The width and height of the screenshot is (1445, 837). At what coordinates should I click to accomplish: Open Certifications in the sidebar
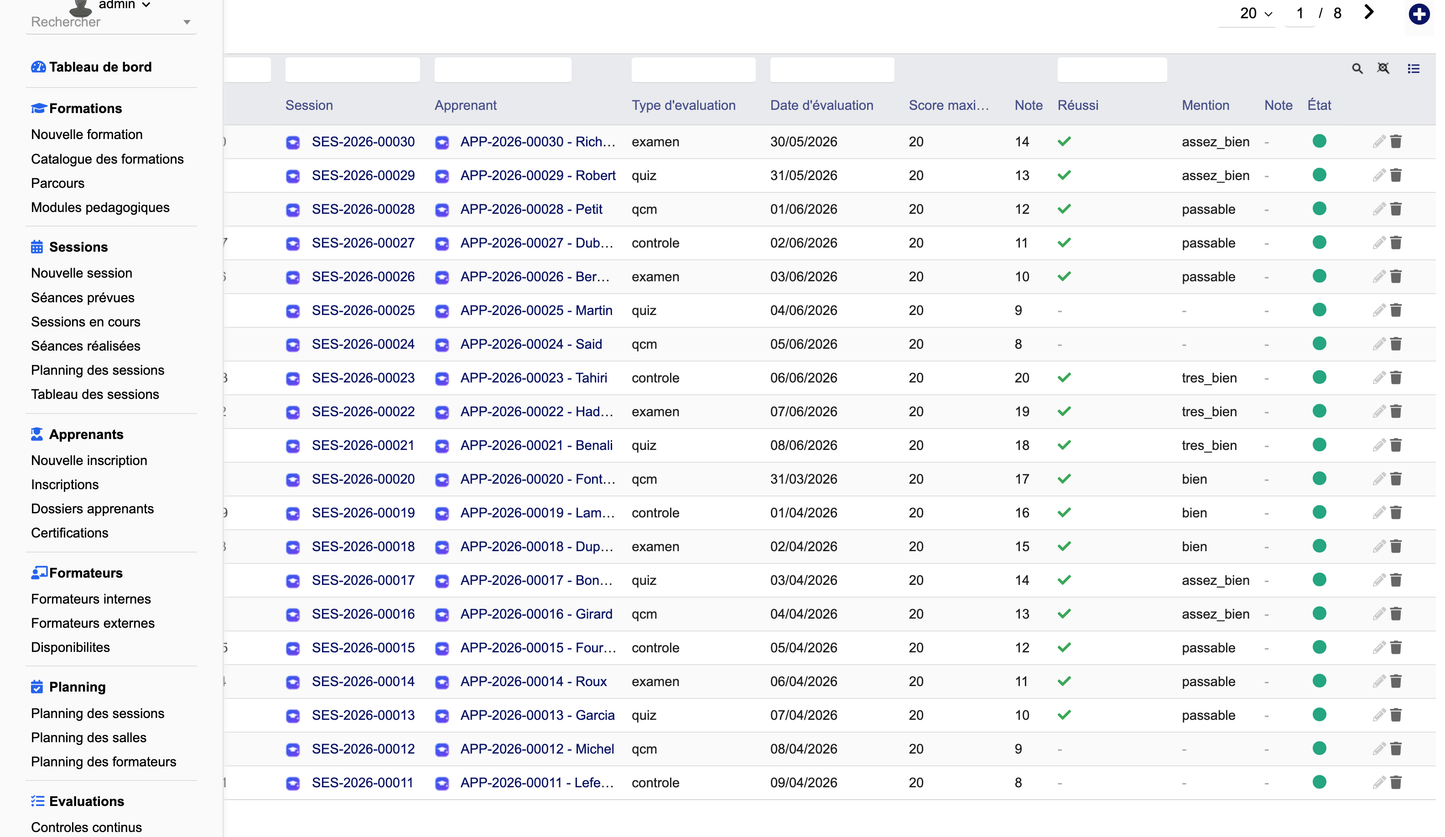coord(70,533)
